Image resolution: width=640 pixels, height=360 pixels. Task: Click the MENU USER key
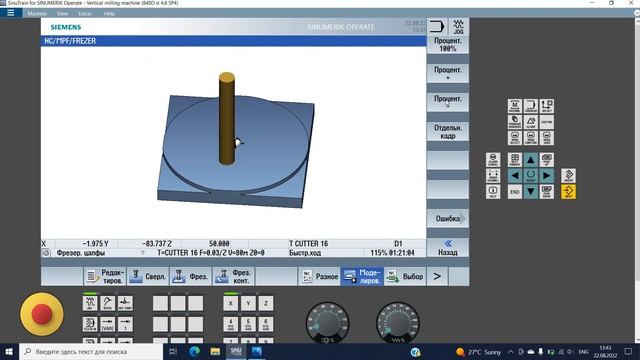tap(547, 138)
